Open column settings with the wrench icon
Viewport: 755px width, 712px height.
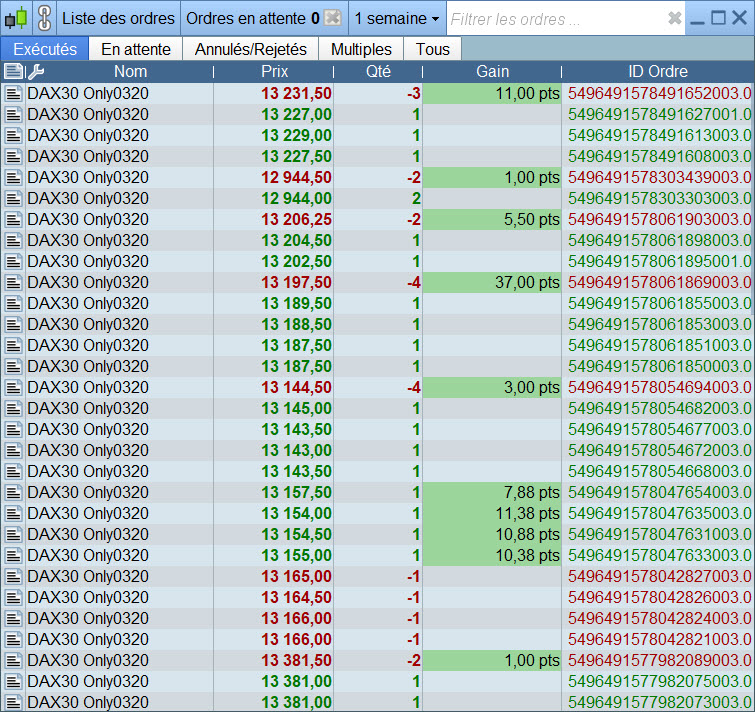pos(36,71)
